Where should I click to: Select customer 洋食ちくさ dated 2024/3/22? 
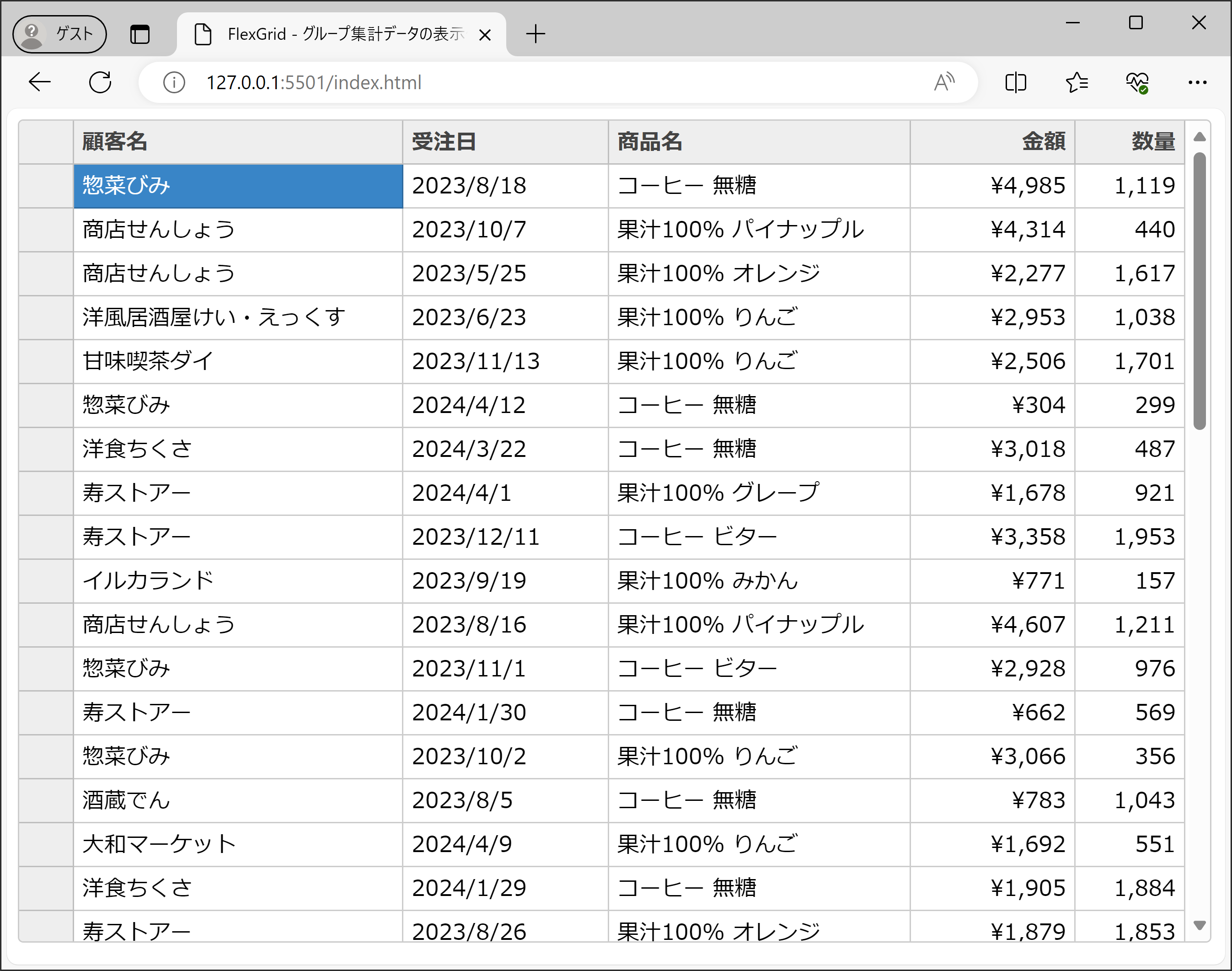point(238,449)
